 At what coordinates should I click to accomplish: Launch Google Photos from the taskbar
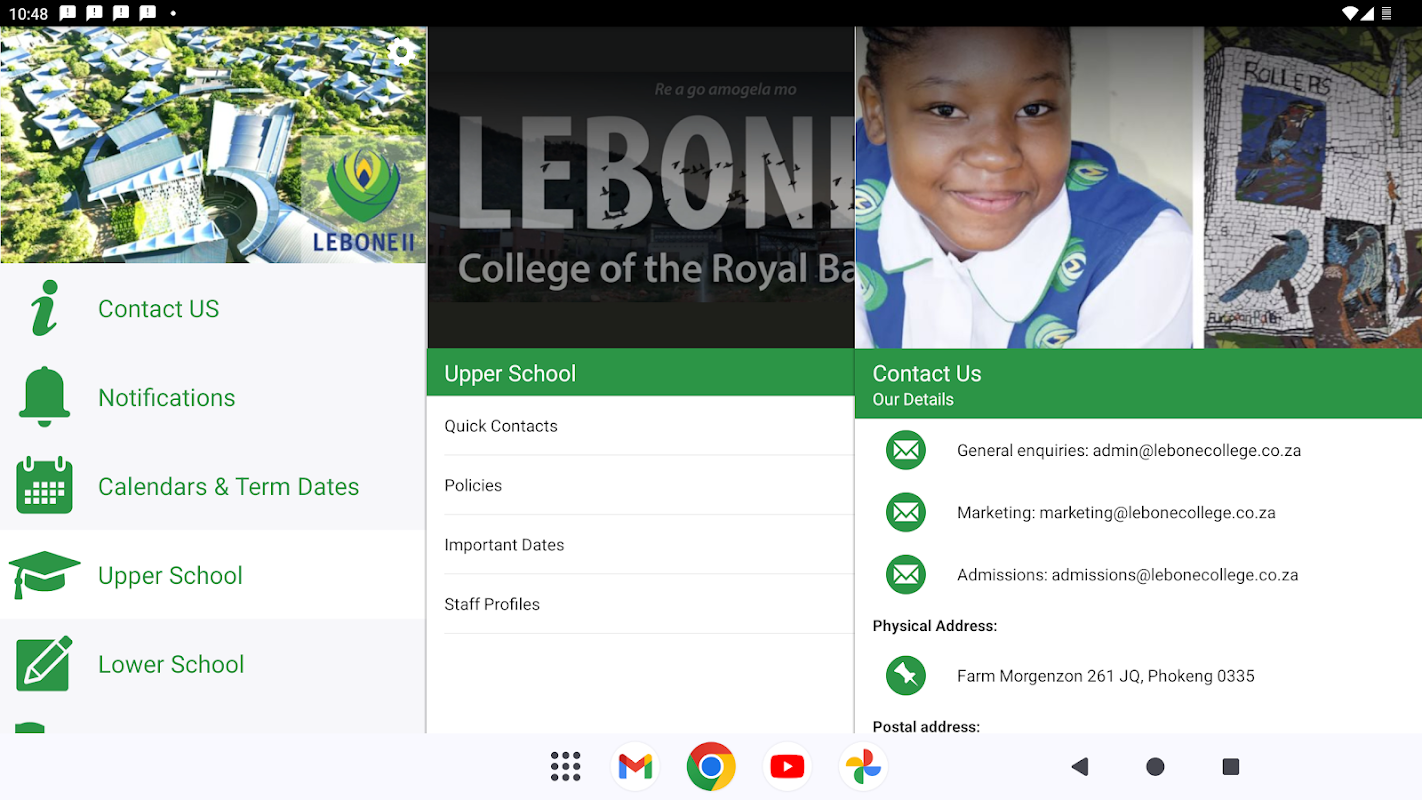[x=863, y=767]
